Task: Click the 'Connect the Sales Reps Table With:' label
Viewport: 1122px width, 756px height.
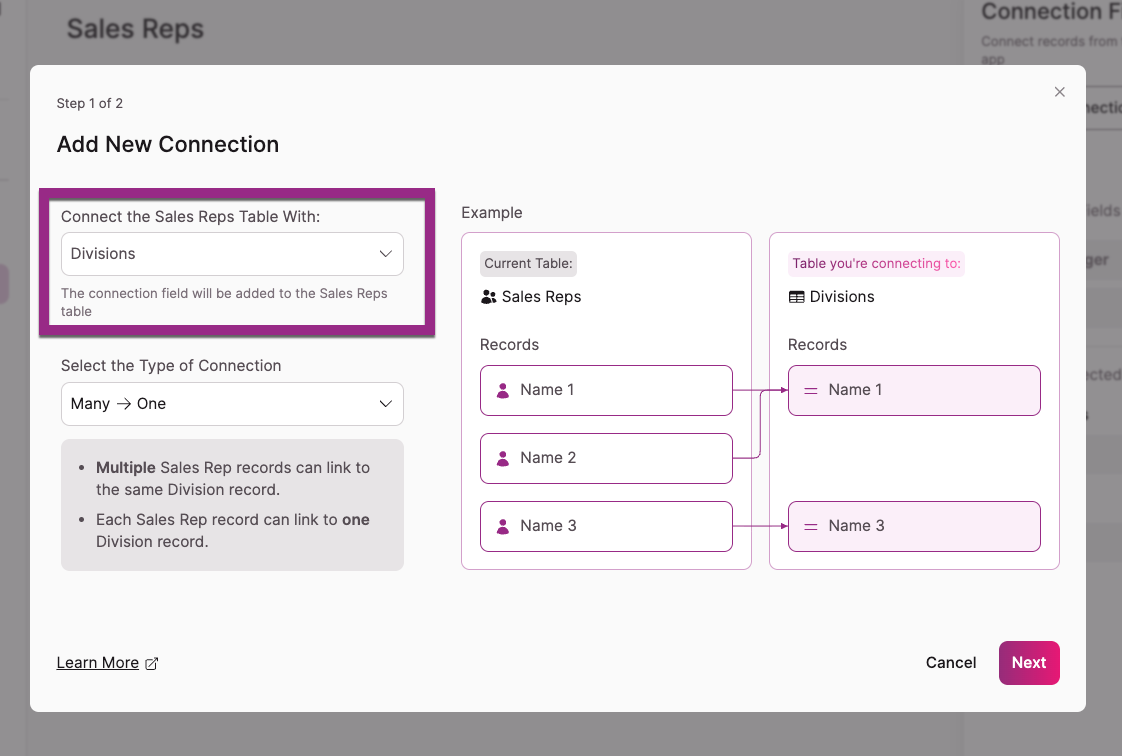Action: (x=190, y=217)
